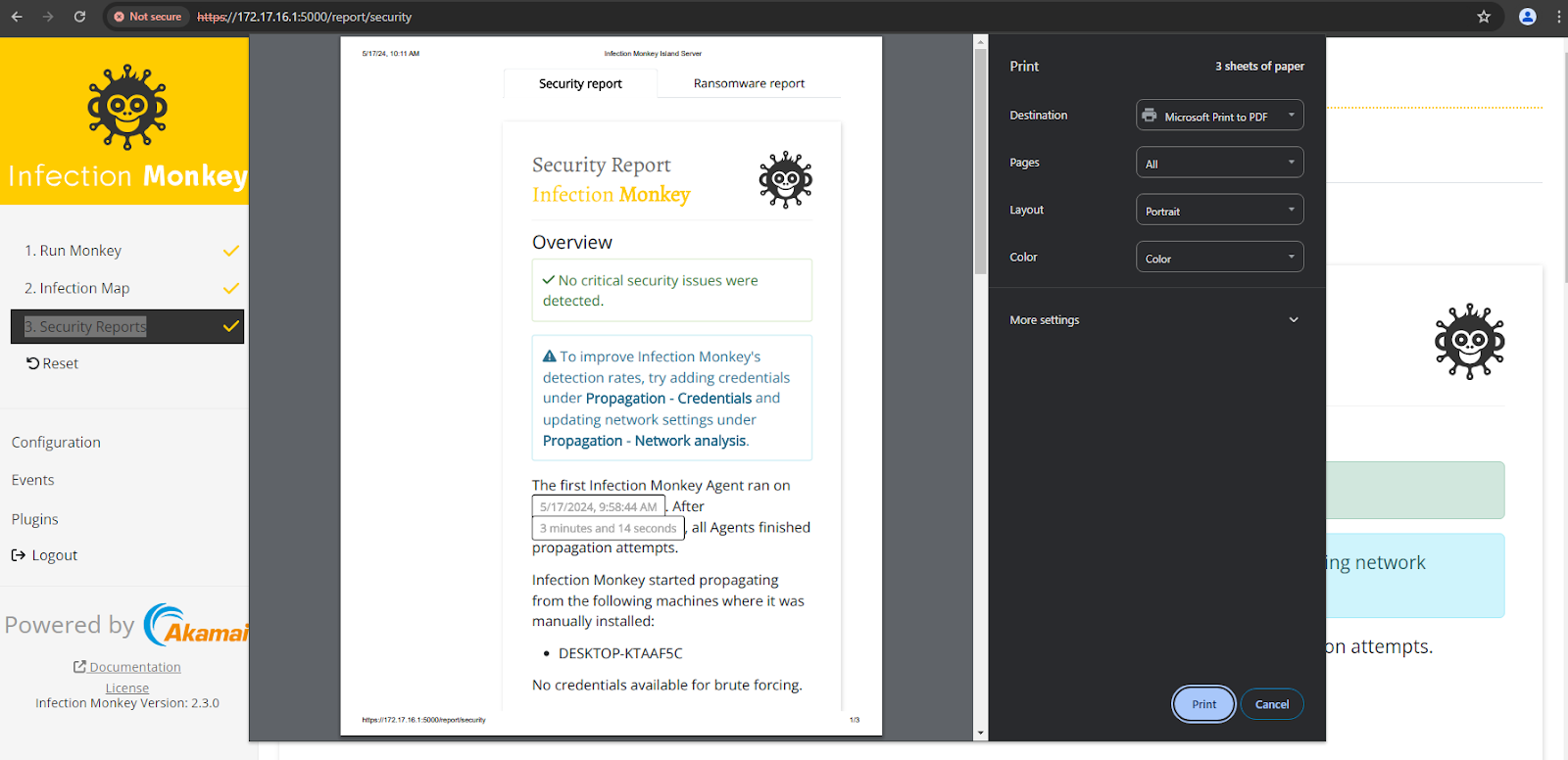The width and height of the screenshot is (1568, 760).
Task: Click the 'Print' dialog title
Action: [x=1024, y=67]
